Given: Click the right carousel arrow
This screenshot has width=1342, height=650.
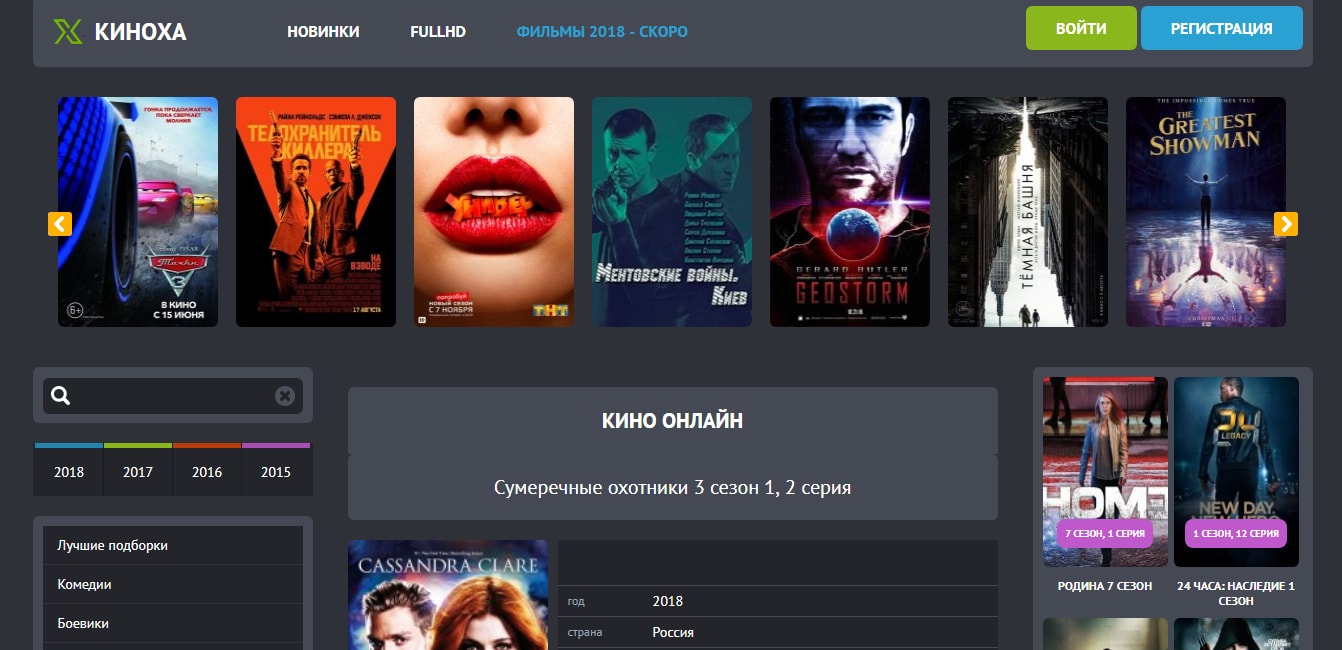Looking at the screenshot, I should 1286,224.
